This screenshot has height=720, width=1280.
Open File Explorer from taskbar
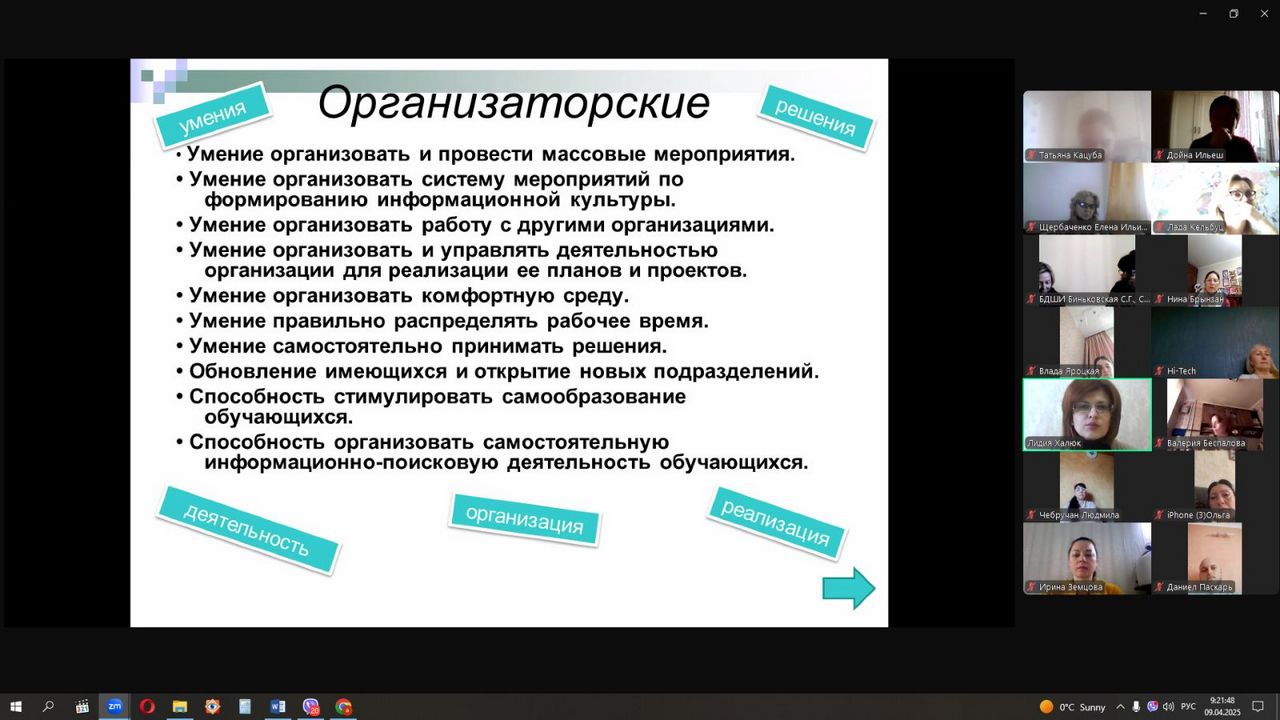180,706
